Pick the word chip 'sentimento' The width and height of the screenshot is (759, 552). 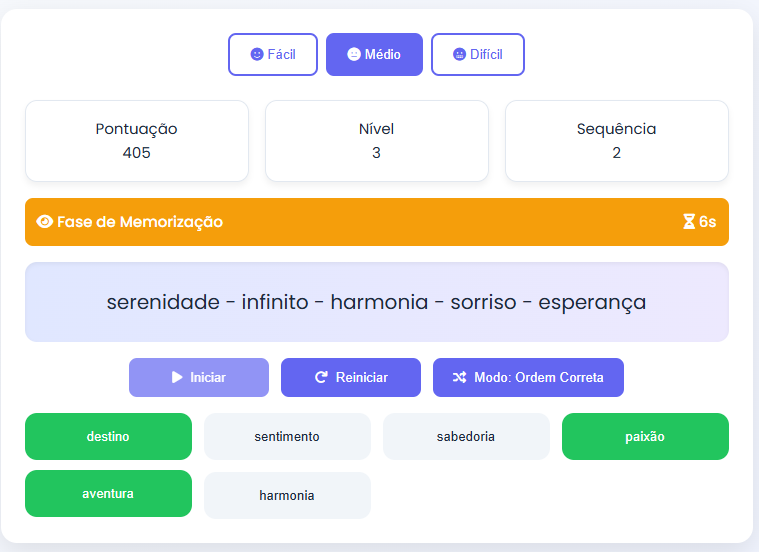coord(287,436)
